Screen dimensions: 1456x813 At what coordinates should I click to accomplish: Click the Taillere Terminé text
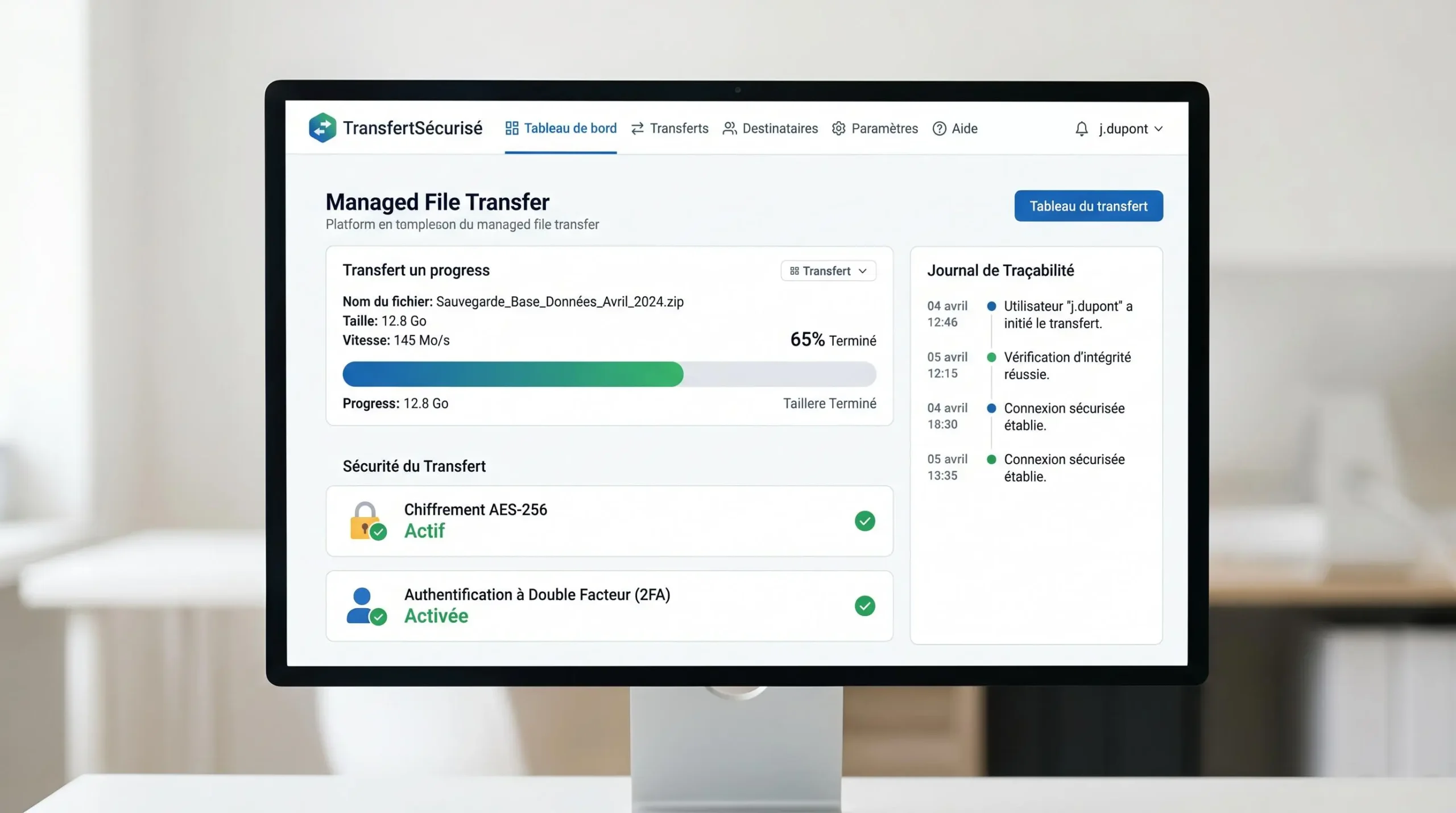tap(829, 403)
